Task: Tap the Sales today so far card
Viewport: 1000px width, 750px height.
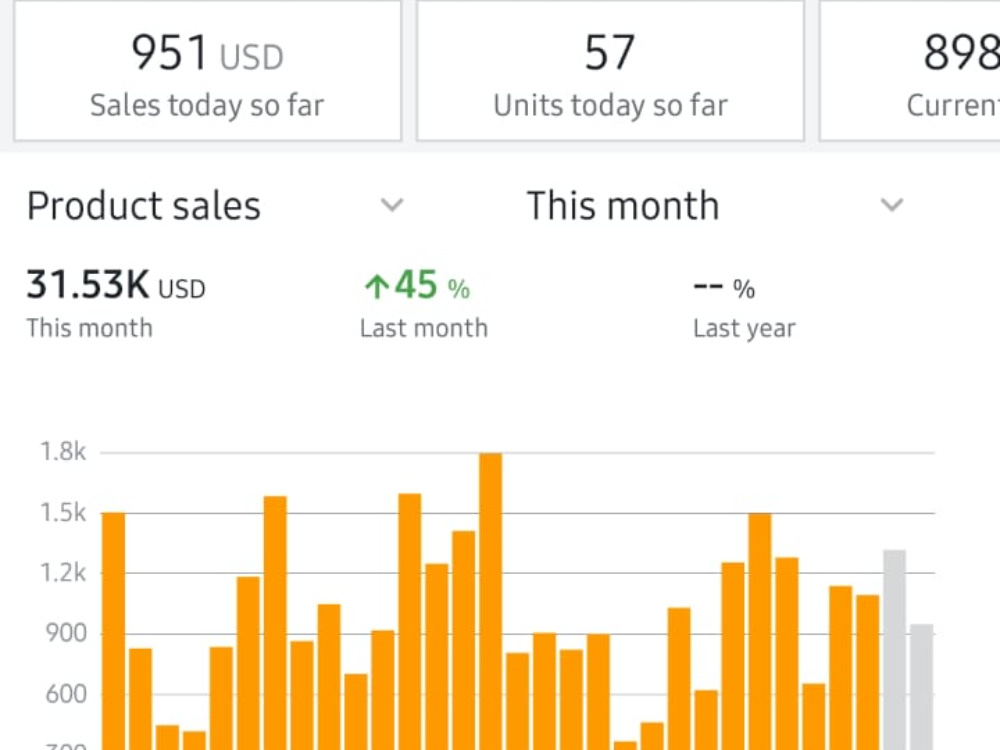Action: (208, 70)
